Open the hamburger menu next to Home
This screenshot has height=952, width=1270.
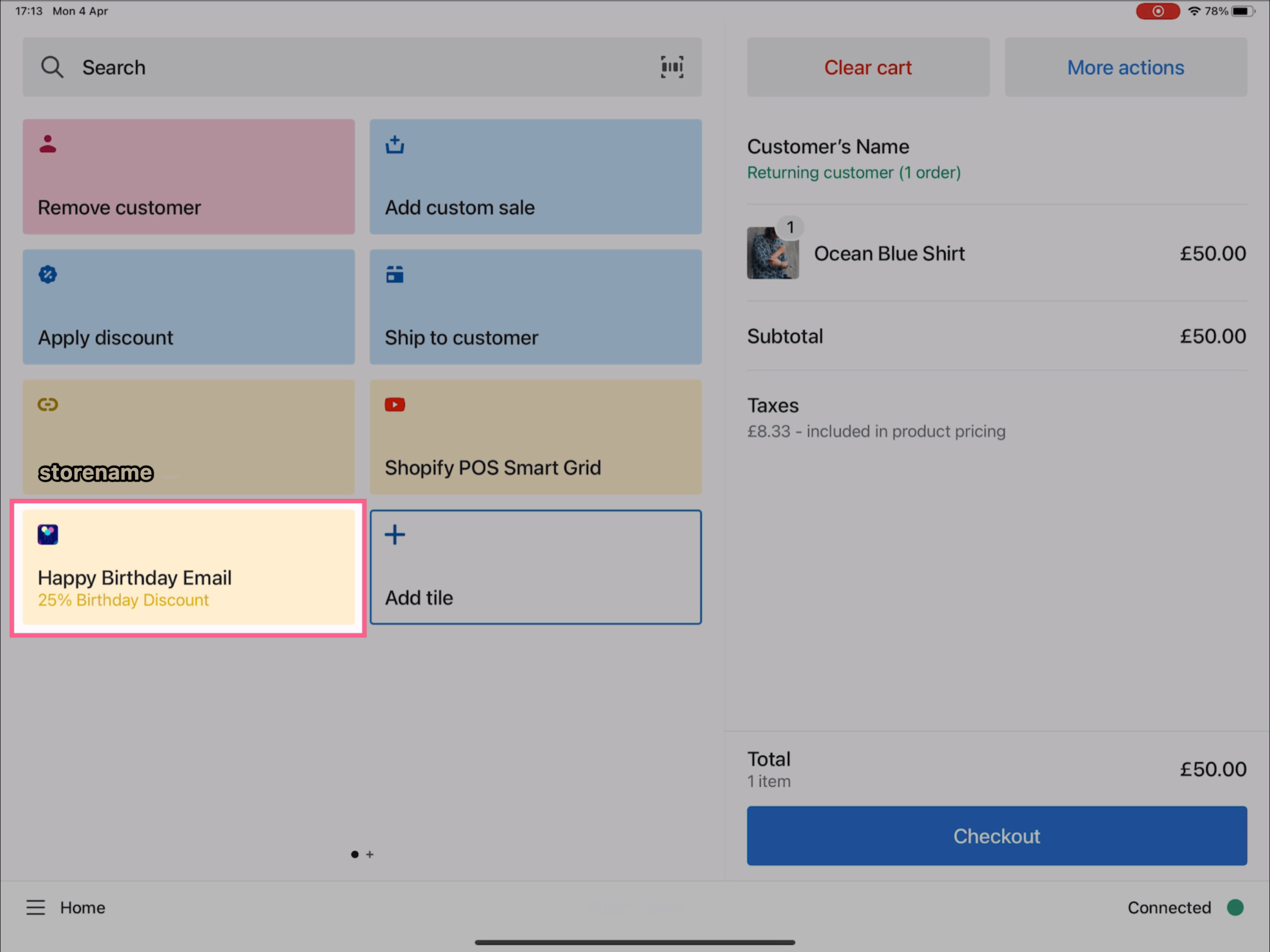pos(36,907)
